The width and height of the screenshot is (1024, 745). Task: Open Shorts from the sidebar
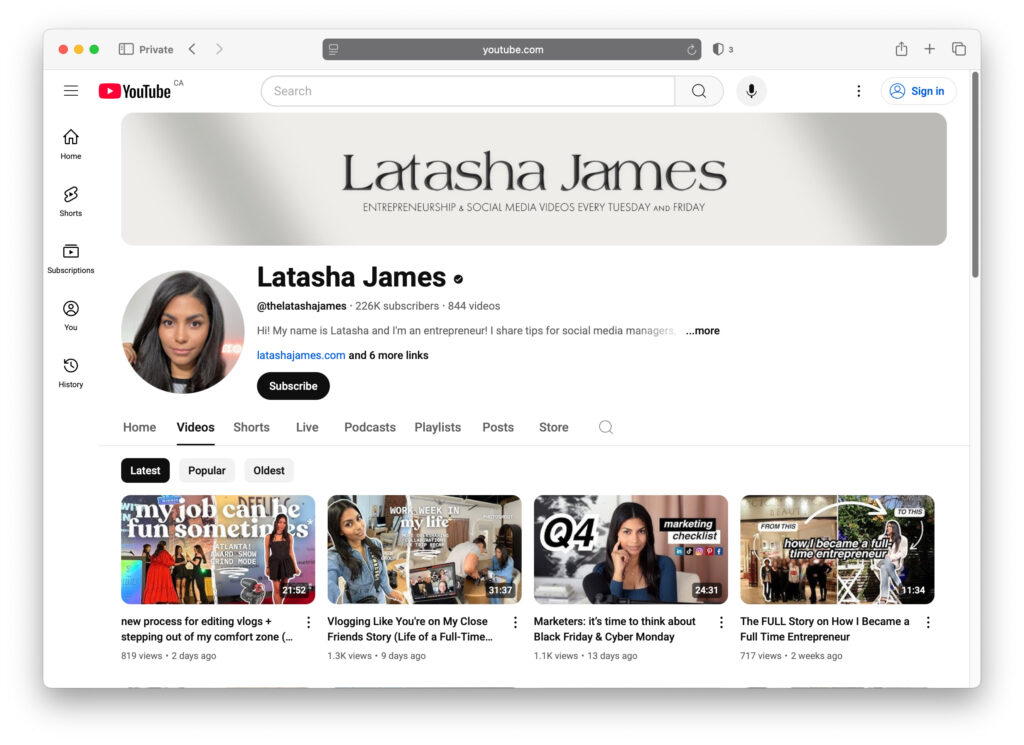pos(71,201)
